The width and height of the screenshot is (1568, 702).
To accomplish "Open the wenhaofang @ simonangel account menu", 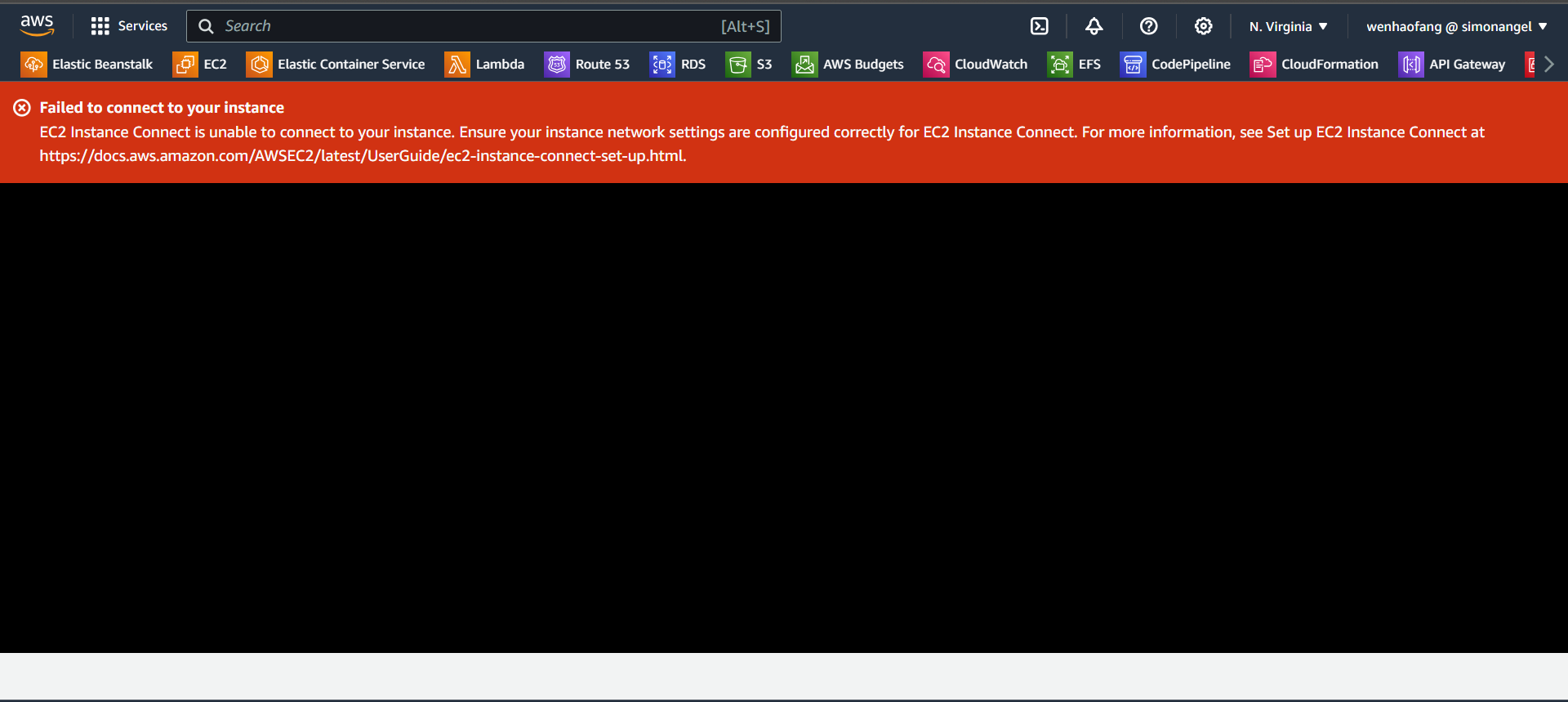I will point(1457,26).
